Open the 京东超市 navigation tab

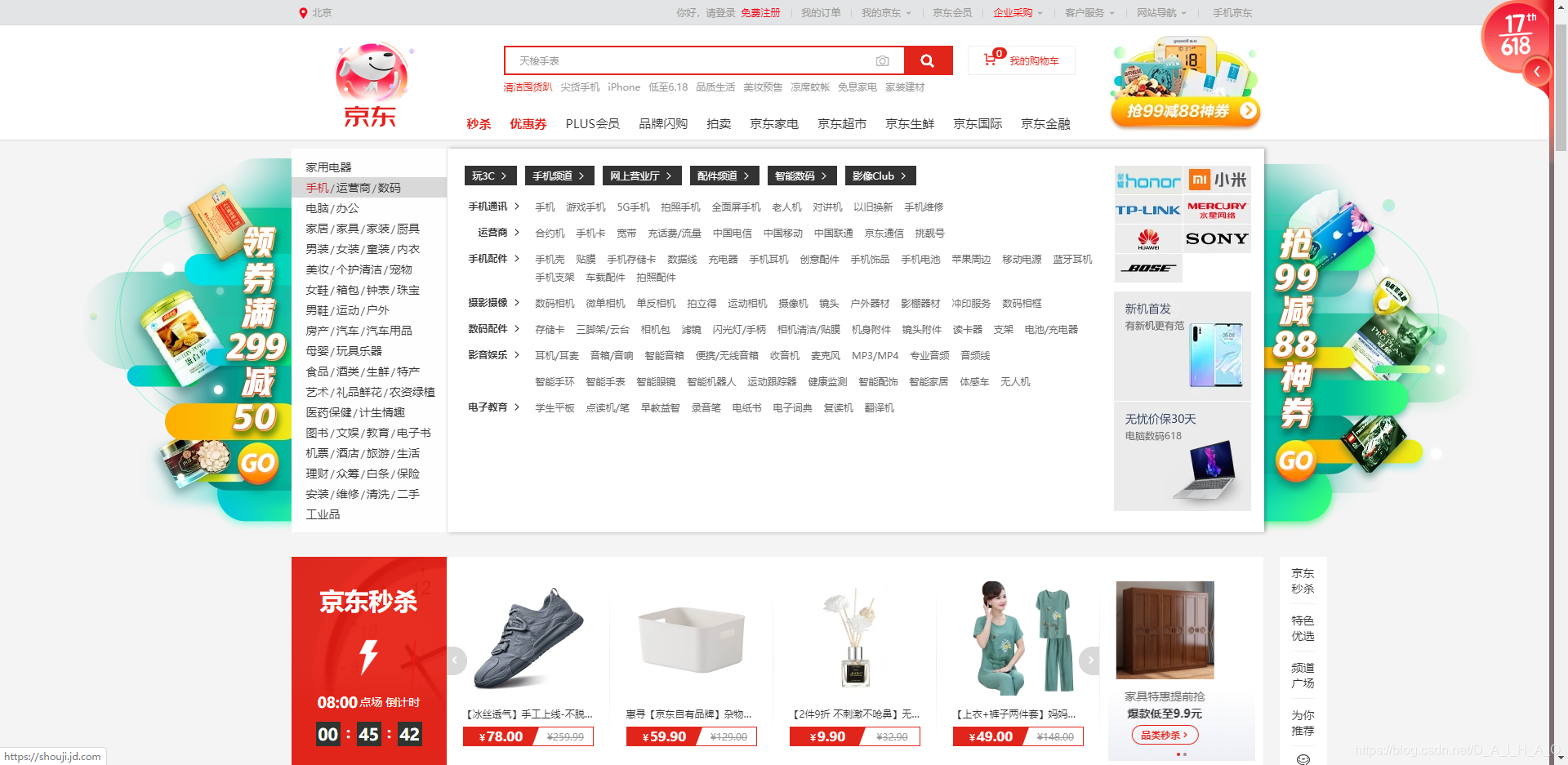842,124
